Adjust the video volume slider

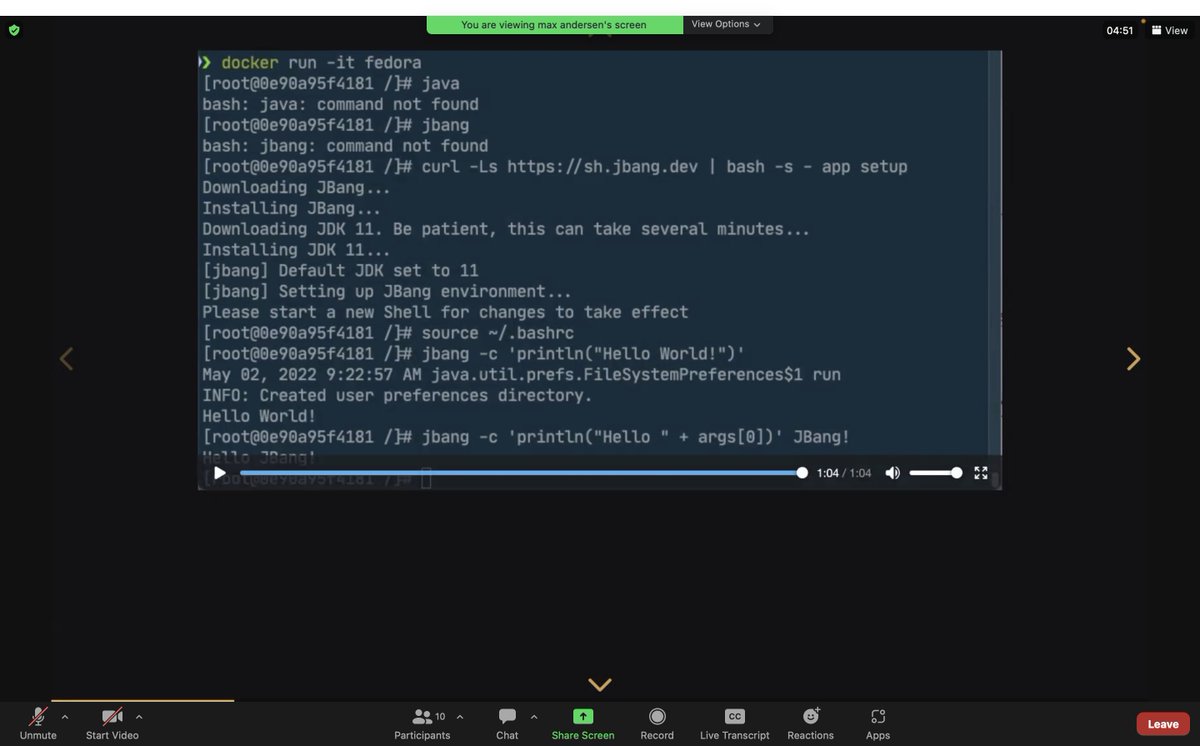(935, 473)
